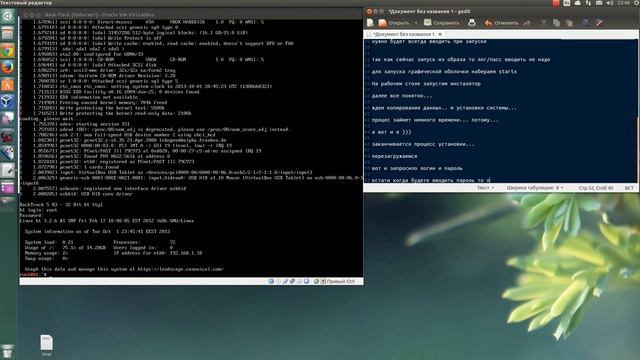Click the VirtualBox shared folders status icon
Viewport: 640px width, 360px height.
click(299, 281)
